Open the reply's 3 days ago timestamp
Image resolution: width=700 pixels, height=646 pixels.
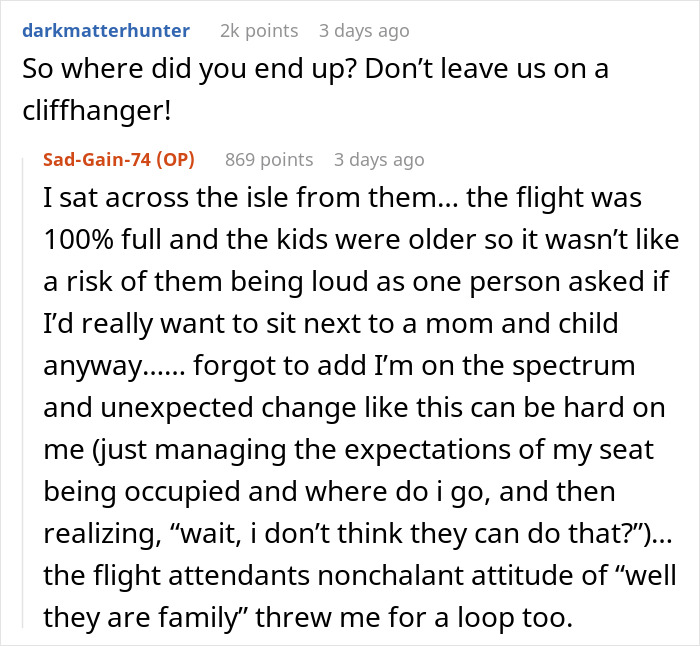[x=379, y=160]
